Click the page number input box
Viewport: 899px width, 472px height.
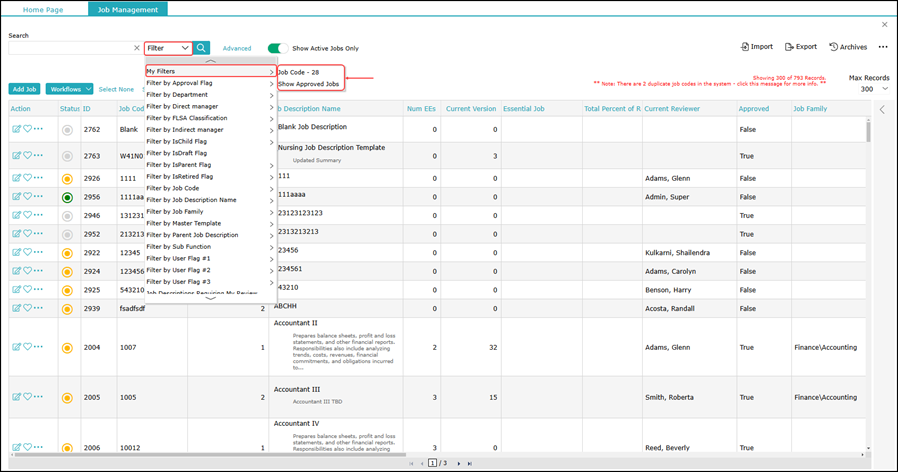(x=432, y=463)
